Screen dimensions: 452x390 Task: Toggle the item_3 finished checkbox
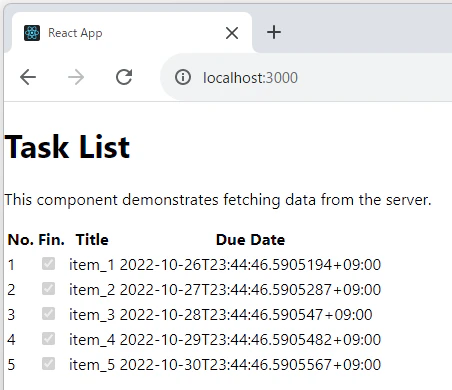click(x=48, y=313)
